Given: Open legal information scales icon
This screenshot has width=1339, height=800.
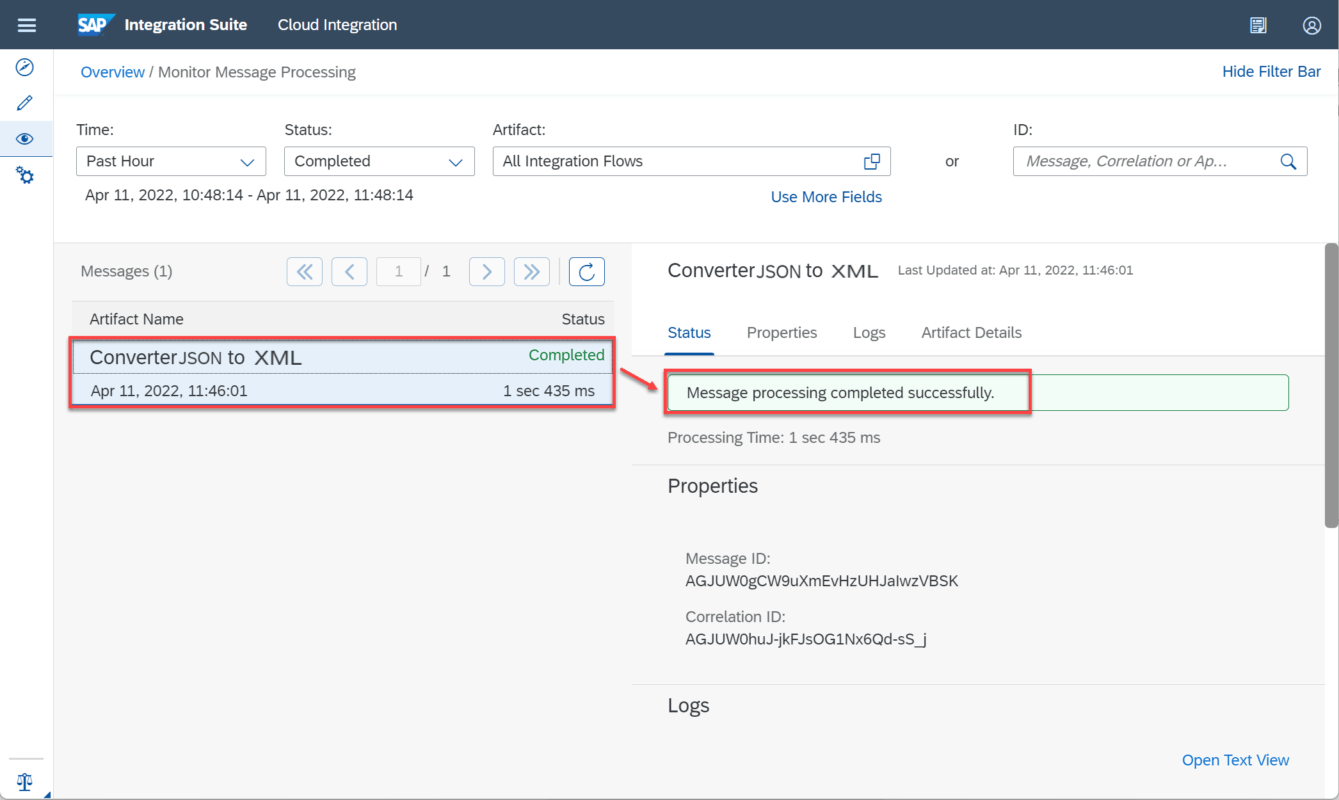Looking at the screenshot, I should tap(25, 782).
